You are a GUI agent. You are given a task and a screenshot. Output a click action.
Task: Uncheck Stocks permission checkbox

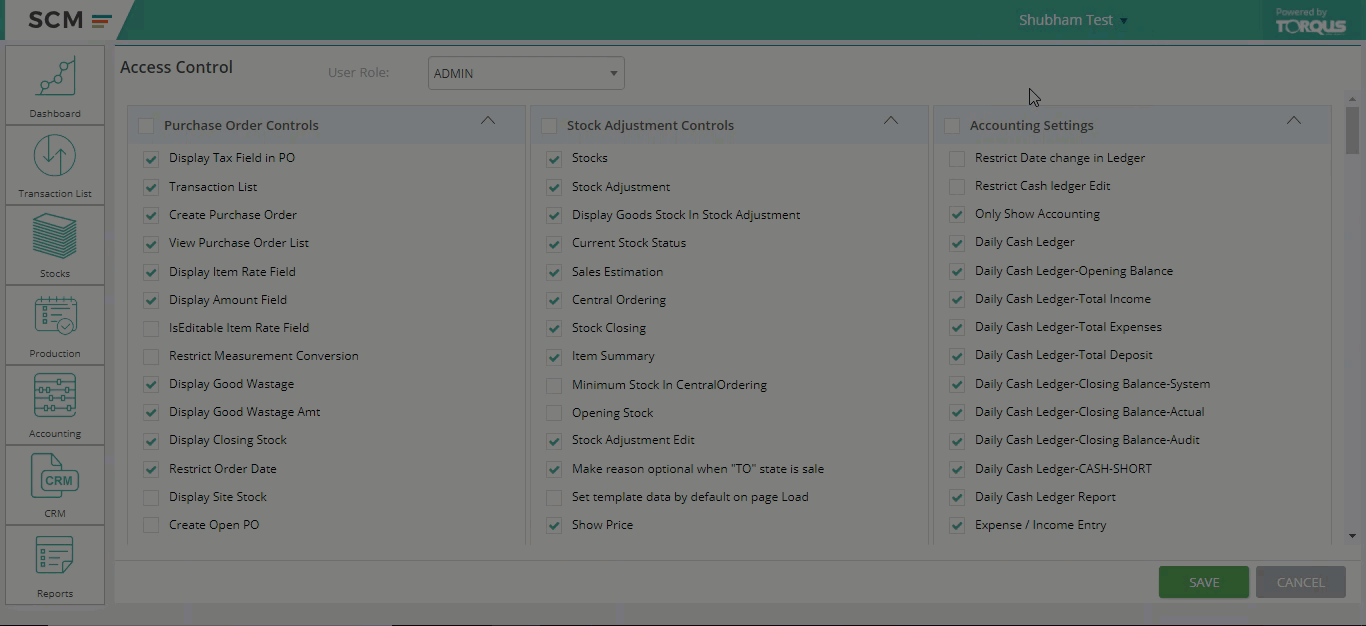coord(554,159)
